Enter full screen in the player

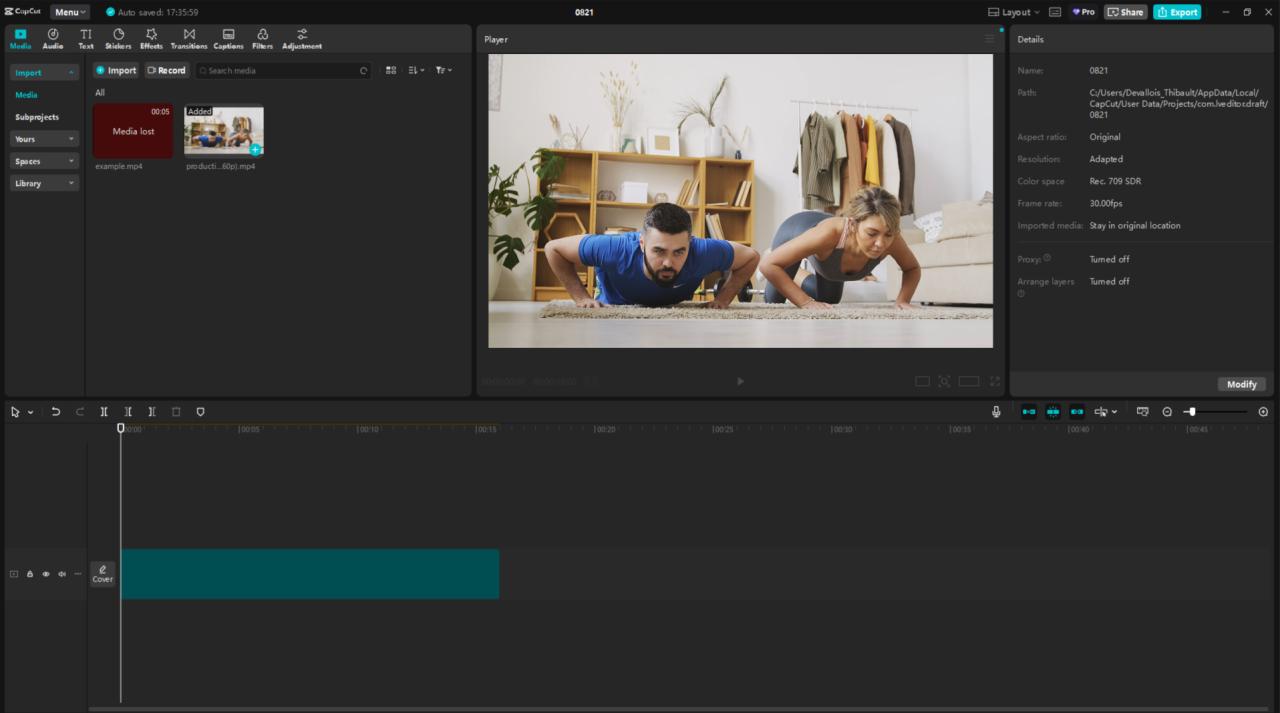click(x=995, y=381)
